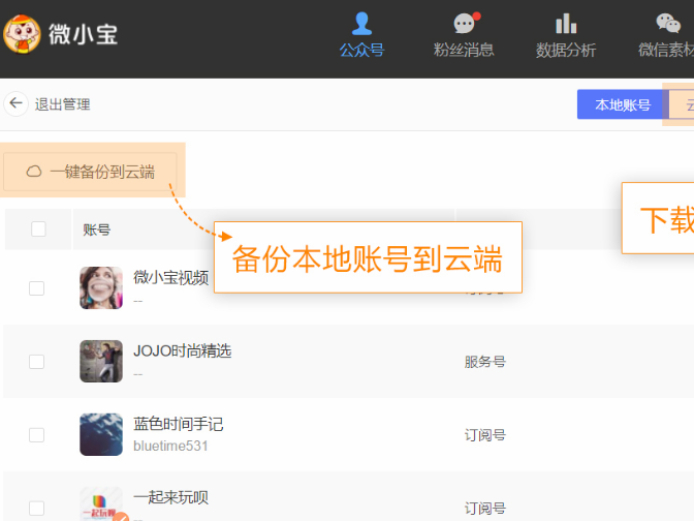This screenshot has width=694, height=521.
Task: Click 微小宝视频 avatar thumbnail
Action: pyautogui.click(x=101, y=288)
